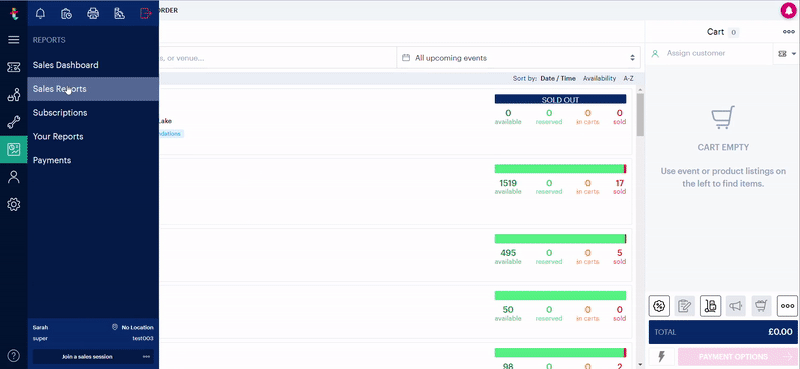Viewport: 800px width, 369px height.
Task: Open the settings gear sidebar icon
Action: (x=14, y=205)
